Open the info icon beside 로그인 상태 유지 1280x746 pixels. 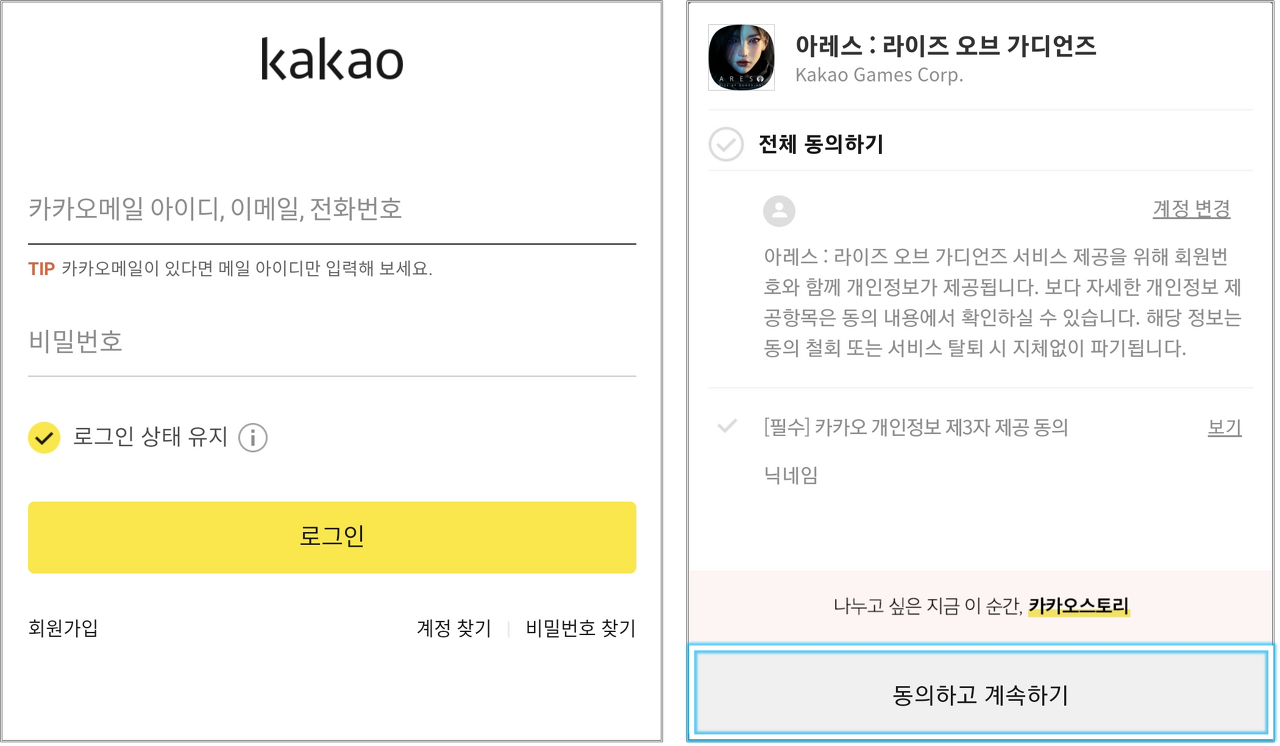253,438
